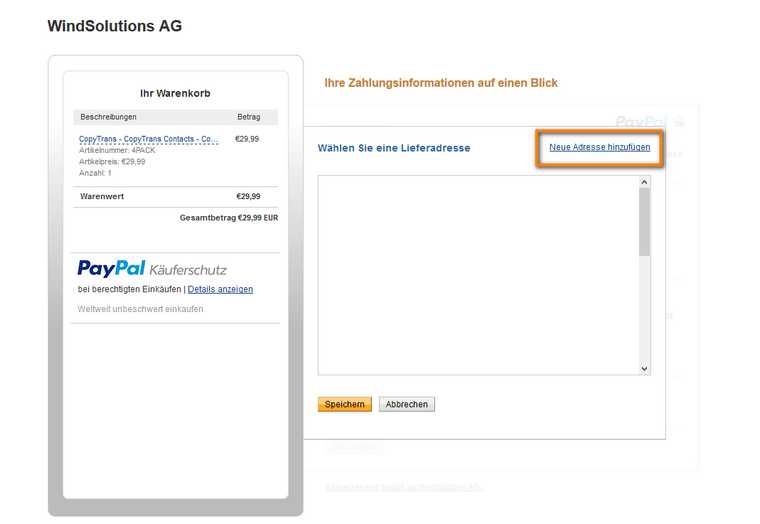The height and width of the screenshot is (524, 760).
Task: Click the 'Ihr Warenkorb' title
Action: pyautogui.click(x=175, y=93)
